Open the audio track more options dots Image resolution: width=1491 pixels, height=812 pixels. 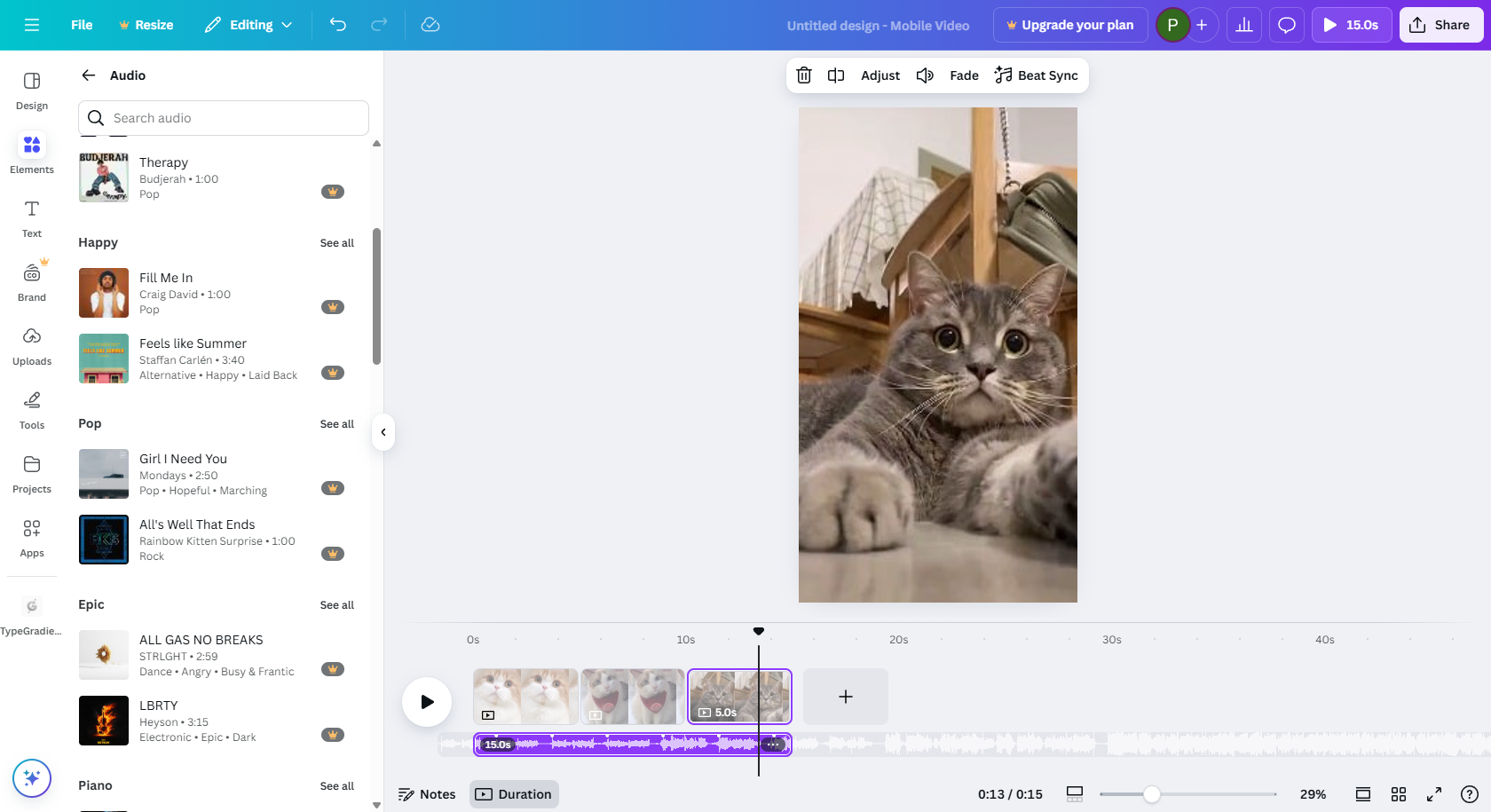coord(773,745)
